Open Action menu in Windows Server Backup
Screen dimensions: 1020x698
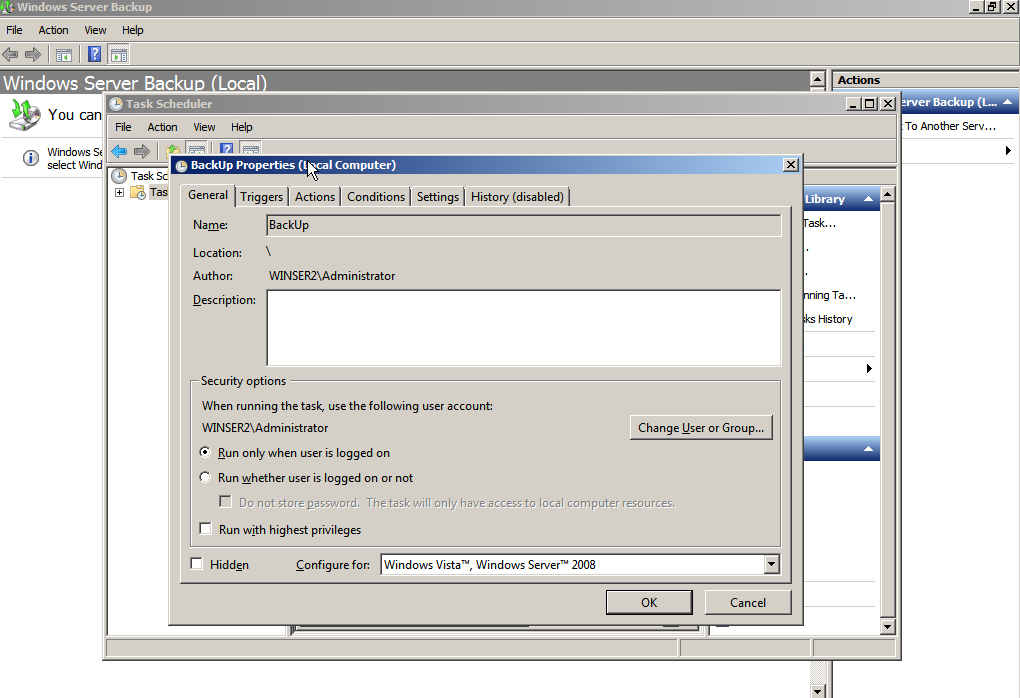click(53, 30)
